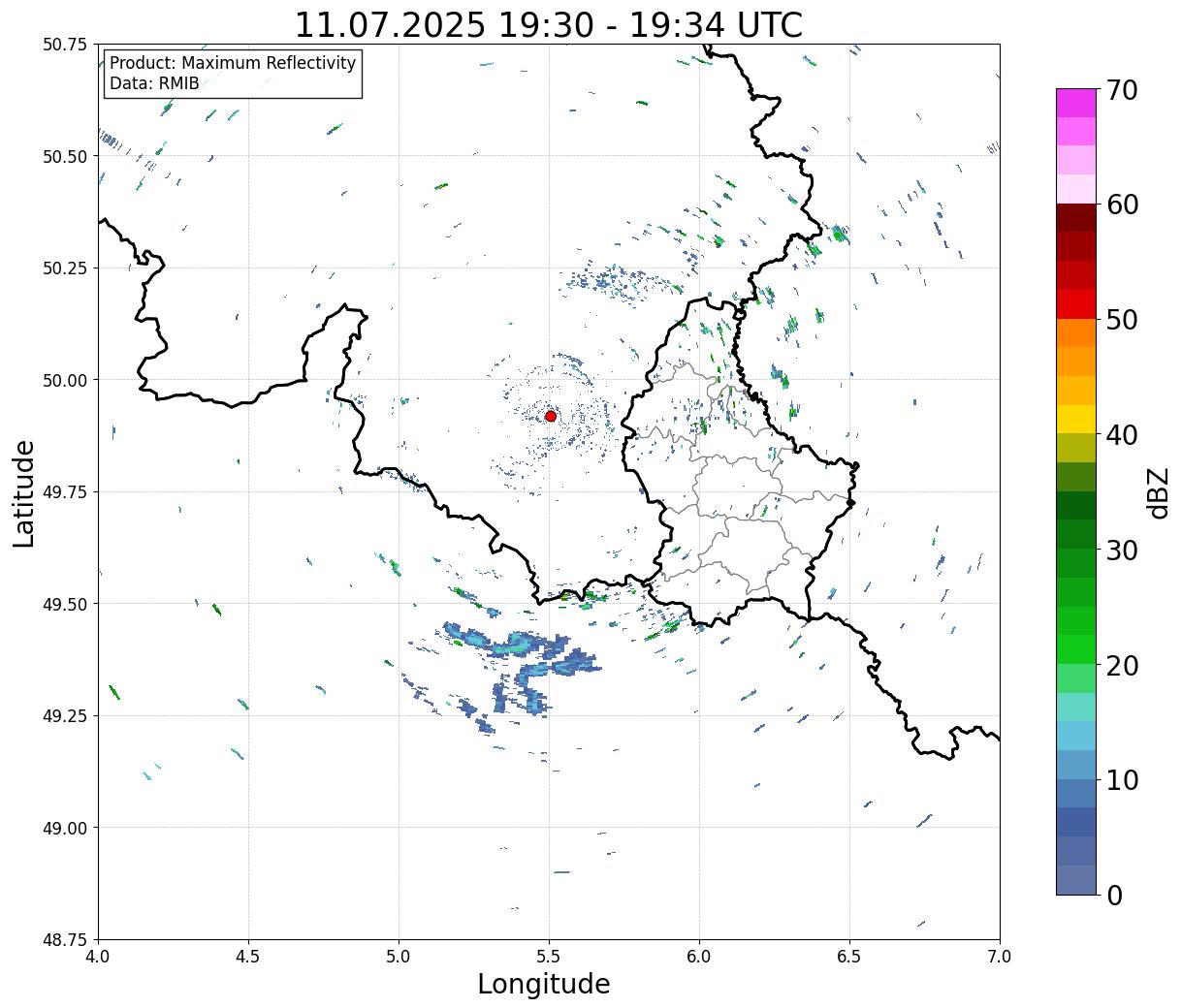Image resolution: width=1182 pixels, height=1008 pixels.
Task: Click the longitude tick label "7.0"
Action: click(x=1000, y=957)
